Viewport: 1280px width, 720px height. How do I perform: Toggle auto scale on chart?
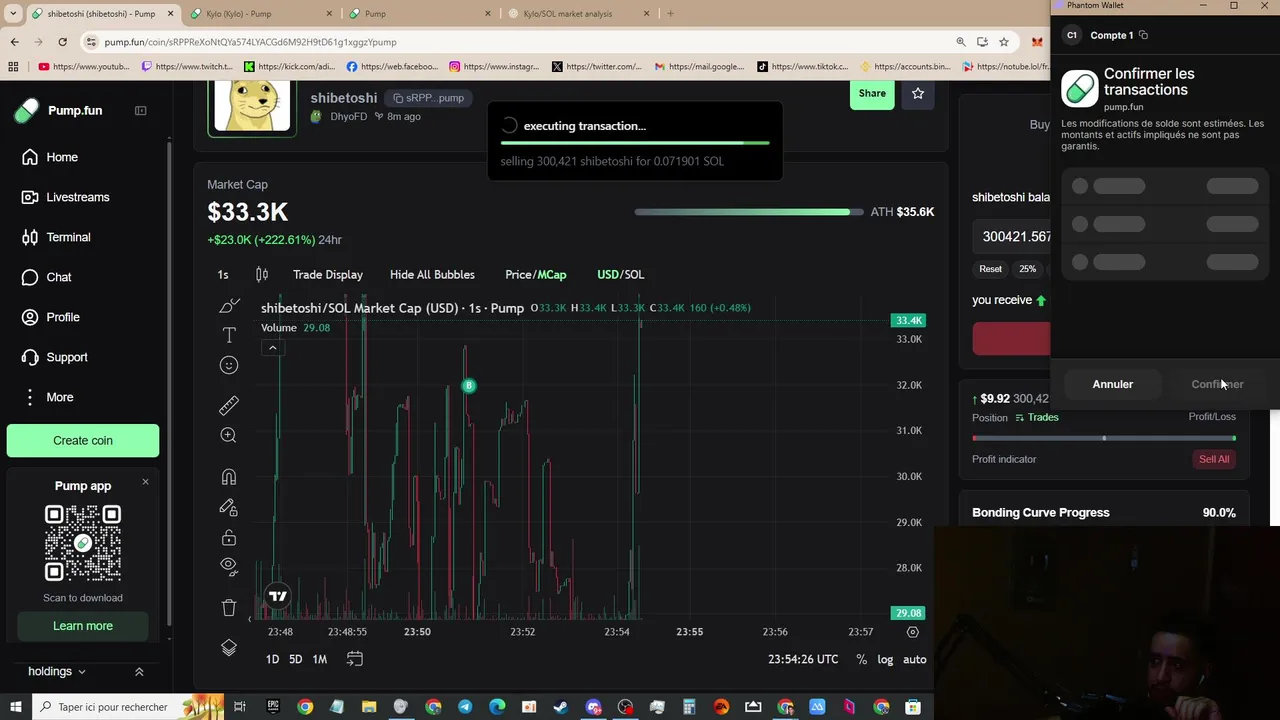coord(914,659)
